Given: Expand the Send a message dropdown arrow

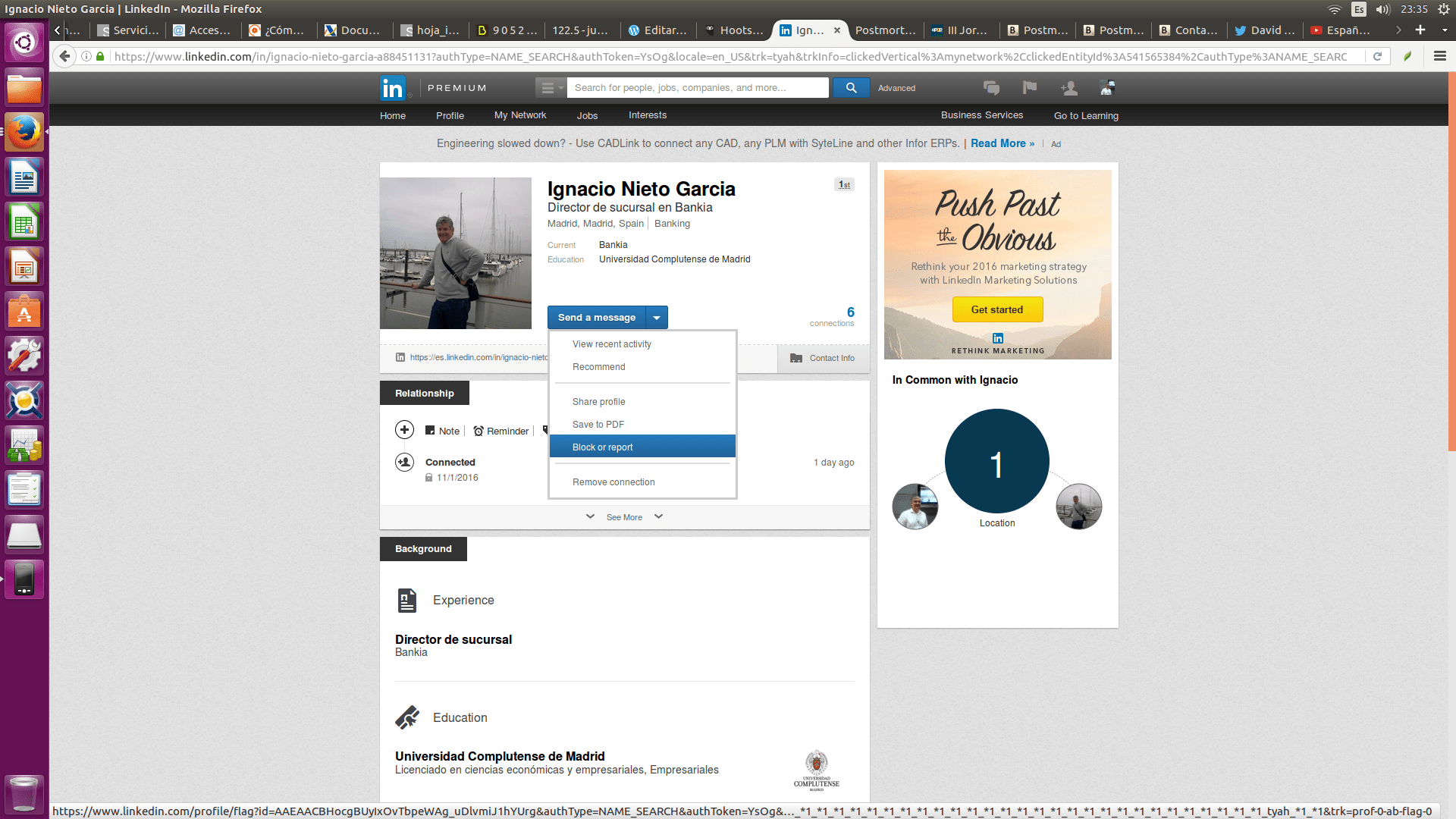Looking at the screenshot, I should coord(657,318).
